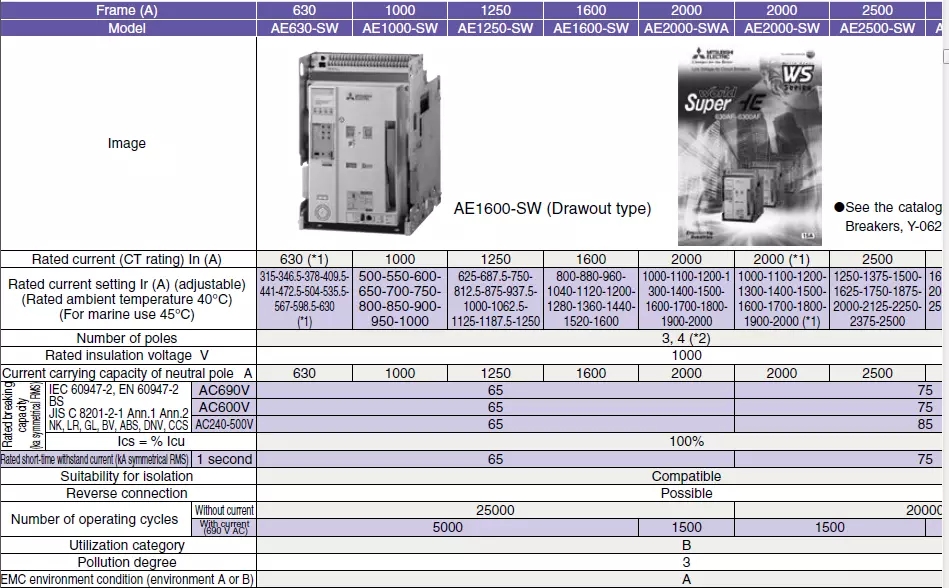This screenshot has width=949, height=588.
Task: Click the black bullet beside See the catalog
Action: click(x=840, y=205)
